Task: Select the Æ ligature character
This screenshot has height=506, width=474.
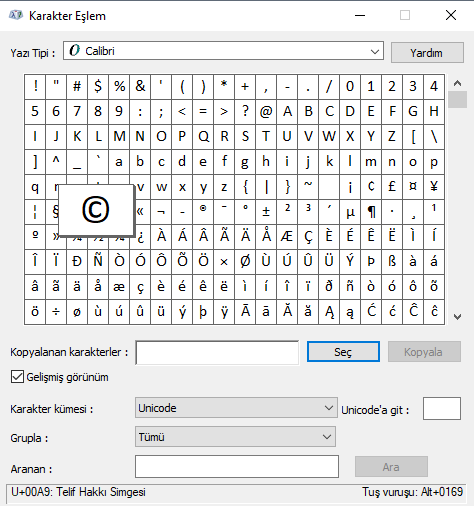Action: coord(287,237)
